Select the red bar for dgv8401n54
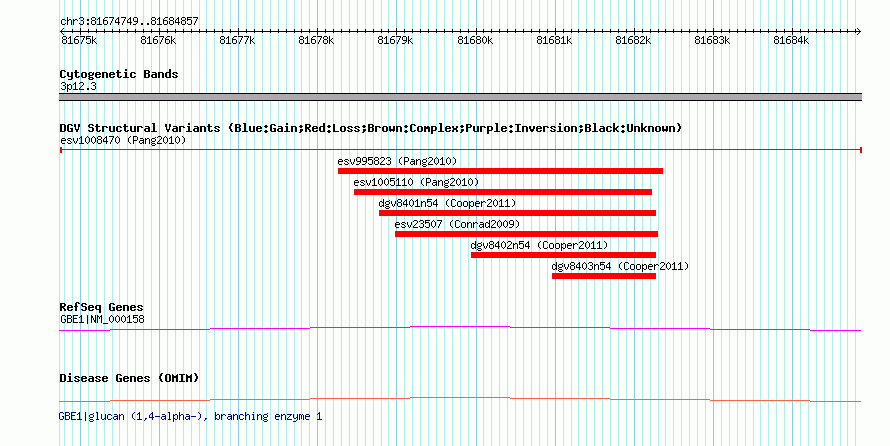The width and height of the screenshot is (890, 446). [x=518, y=213]
